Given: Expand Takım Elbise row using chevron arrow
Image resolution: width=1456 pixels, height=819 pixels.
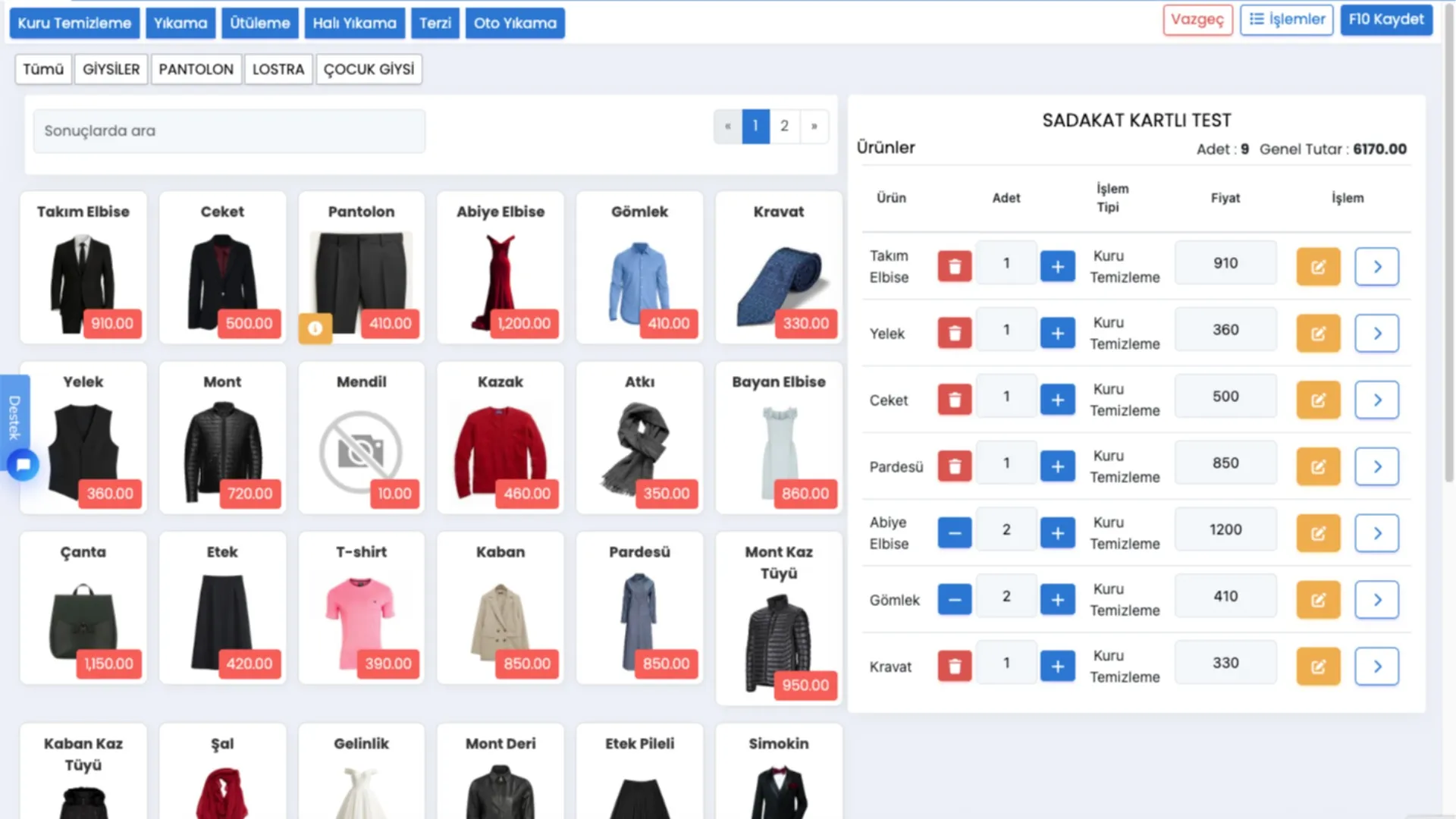Looking at the screenshot, I should click(1376, 266).
